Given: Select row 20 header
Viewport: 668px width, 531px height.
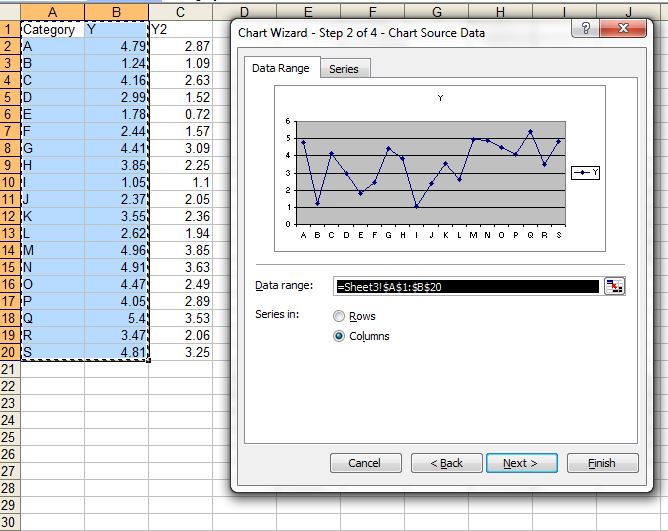Looking at the screenshot, I should (x=10, y=352).
